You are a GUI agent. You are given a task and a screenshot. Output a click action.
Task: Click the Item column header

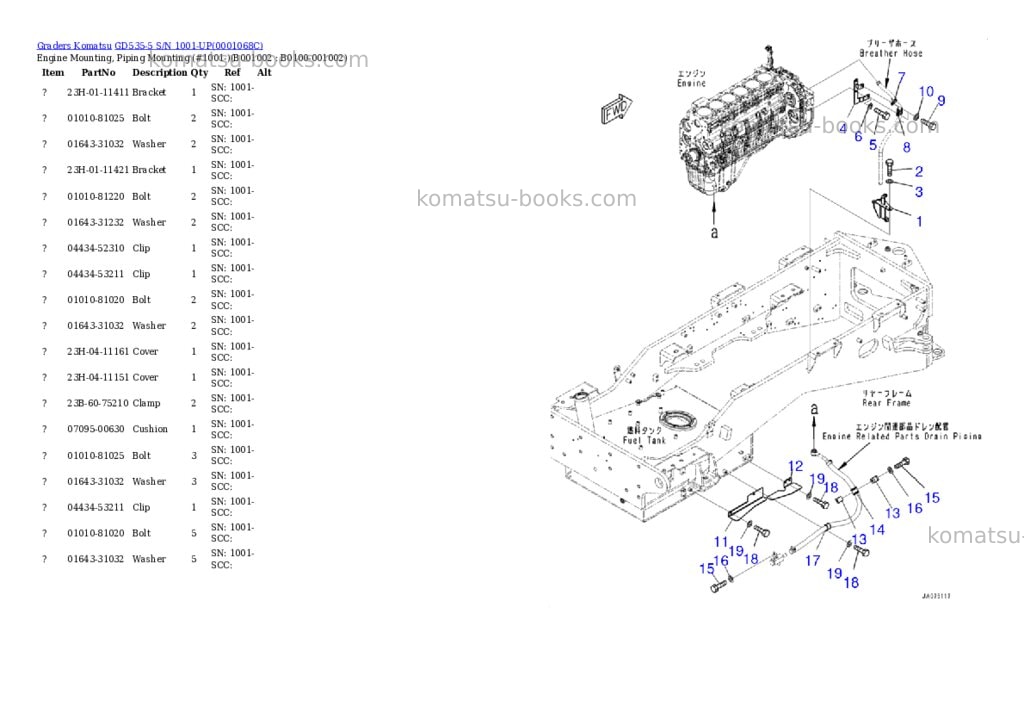point(53,72)
